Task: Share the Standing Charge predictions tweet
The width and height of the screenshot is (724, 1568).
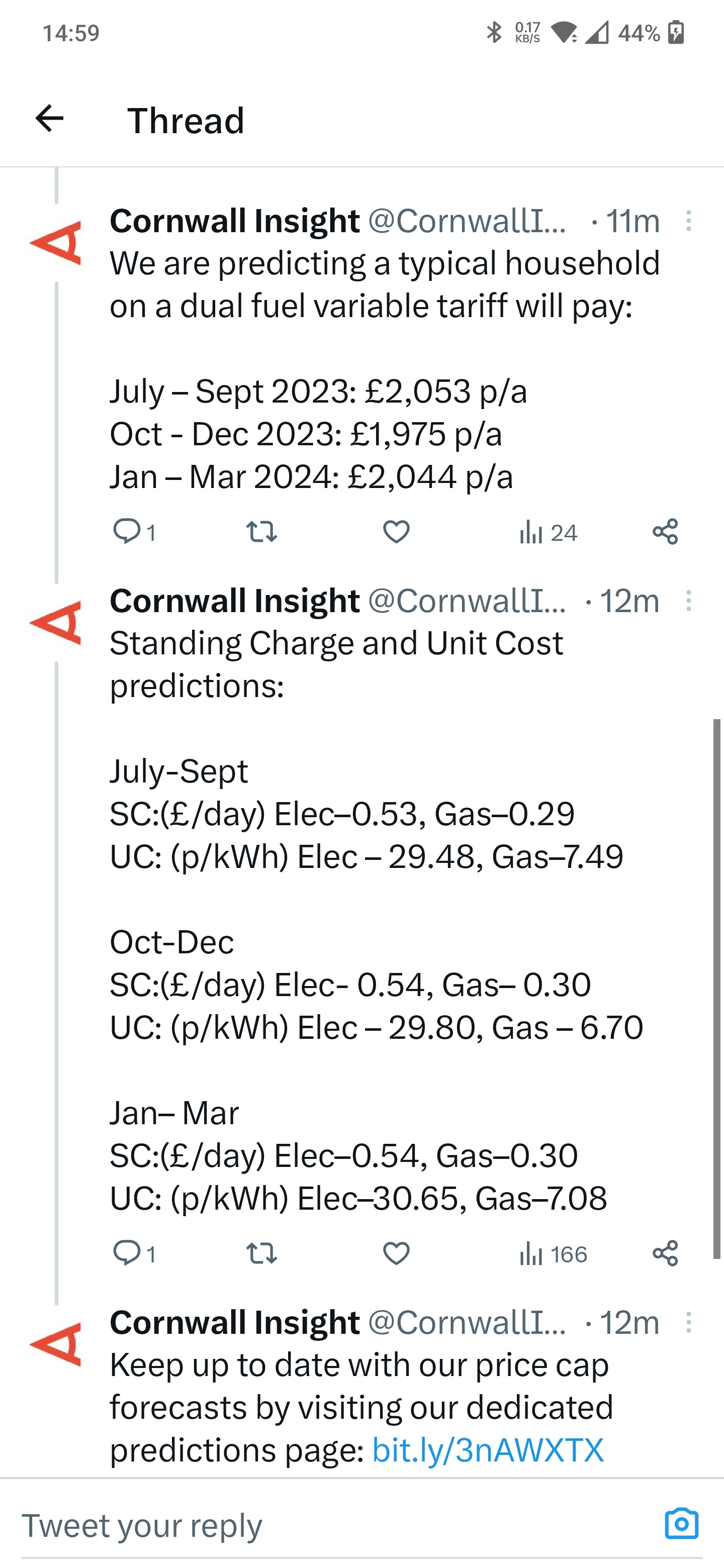Action: [x=665, y=1253]
